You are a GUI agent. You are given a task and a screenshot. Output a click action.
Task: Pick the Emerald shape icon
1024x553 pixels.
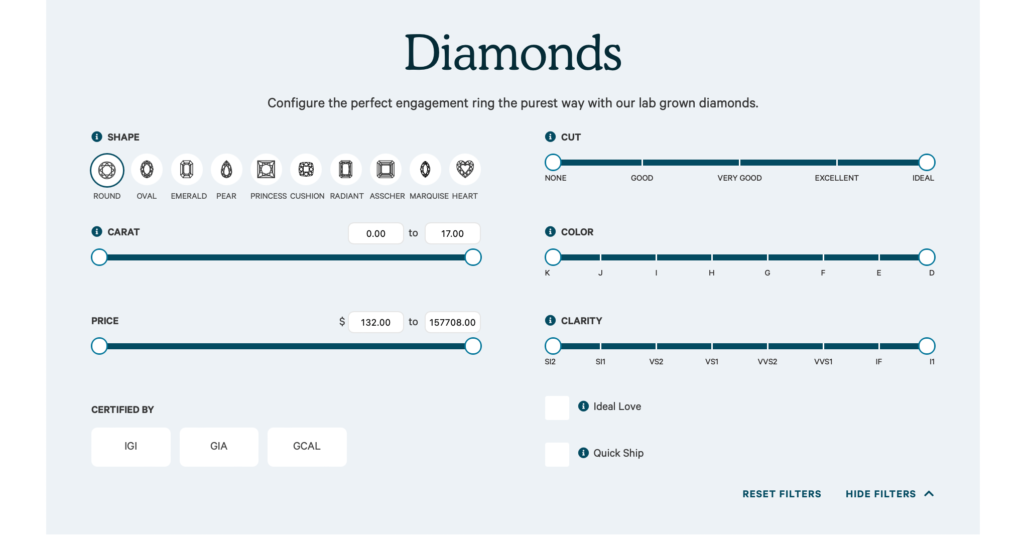pyautogui.click(x=187, y=170)
